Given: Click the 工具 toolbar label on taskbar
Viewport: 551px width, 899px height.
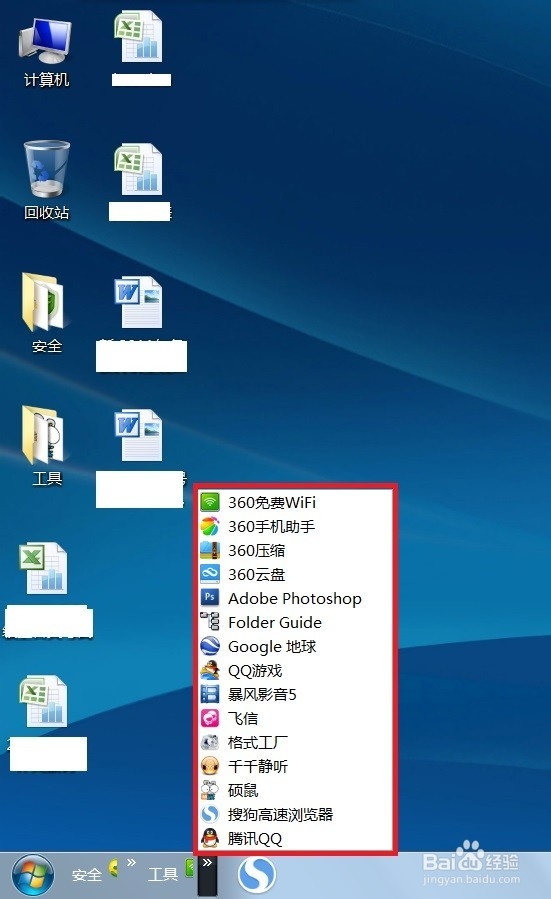Looking at the screenshot, I should 163,874.
